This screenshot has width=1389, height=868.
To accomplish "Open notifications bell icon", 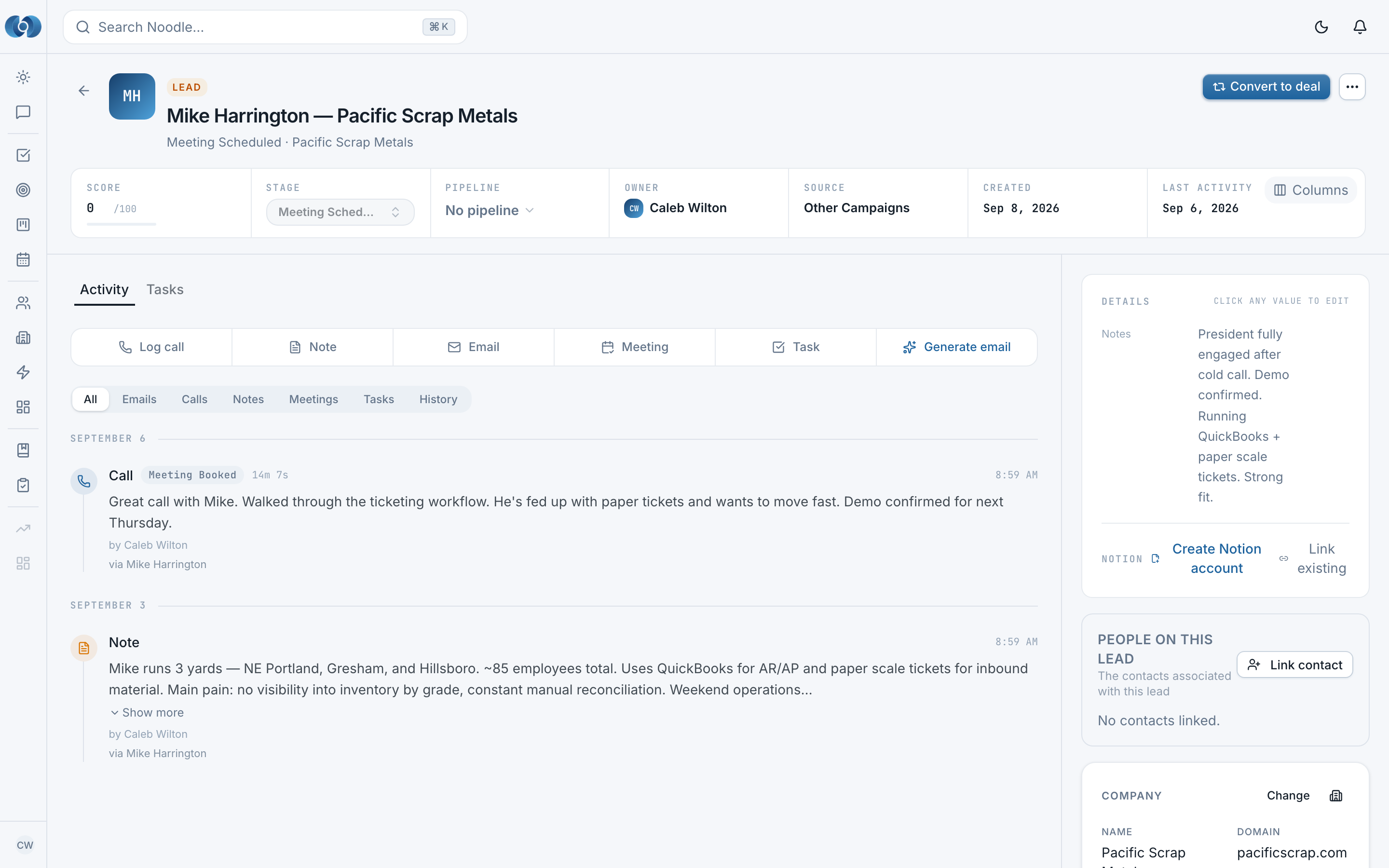I will coord(1360,27).
